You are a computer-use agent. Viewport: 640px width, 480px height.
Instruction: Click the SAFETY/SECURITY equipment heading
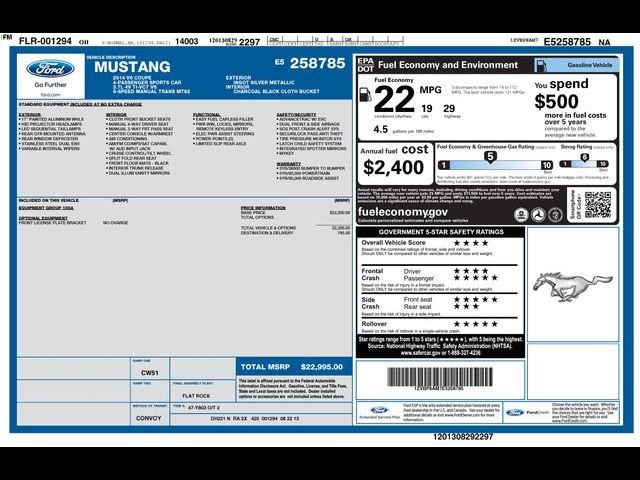296,115
